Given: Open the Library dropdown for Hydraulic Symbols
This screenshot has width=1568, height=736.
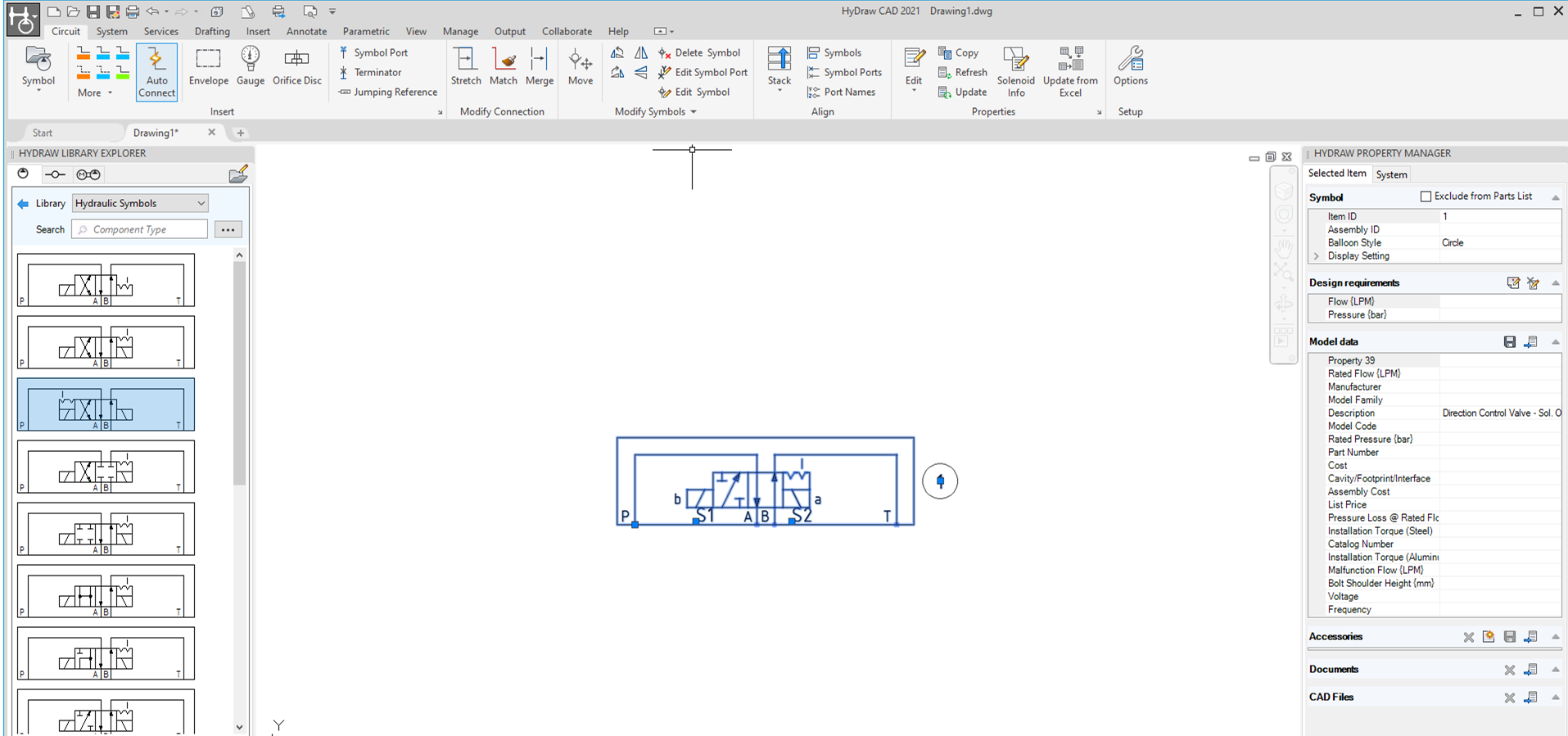Looking at the screenshot, I should 140,203.
